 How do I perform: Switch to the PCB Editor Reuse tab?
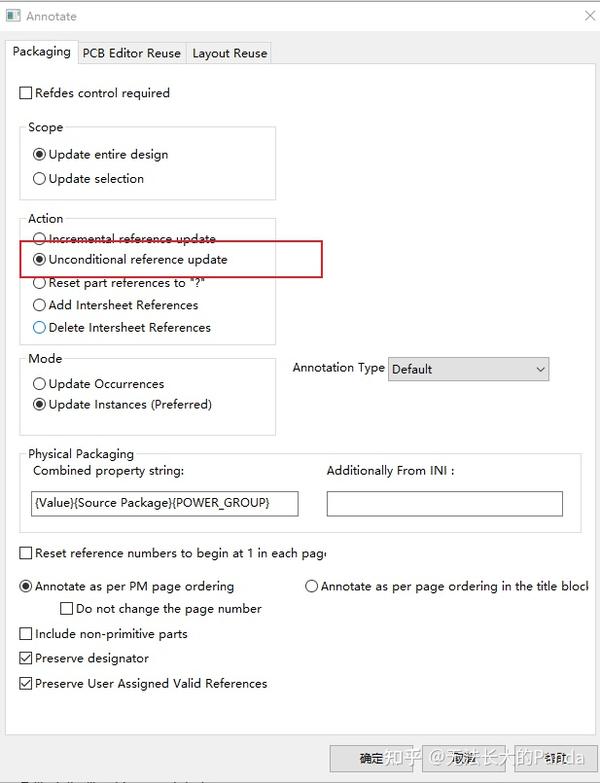(x=131, y=53)
